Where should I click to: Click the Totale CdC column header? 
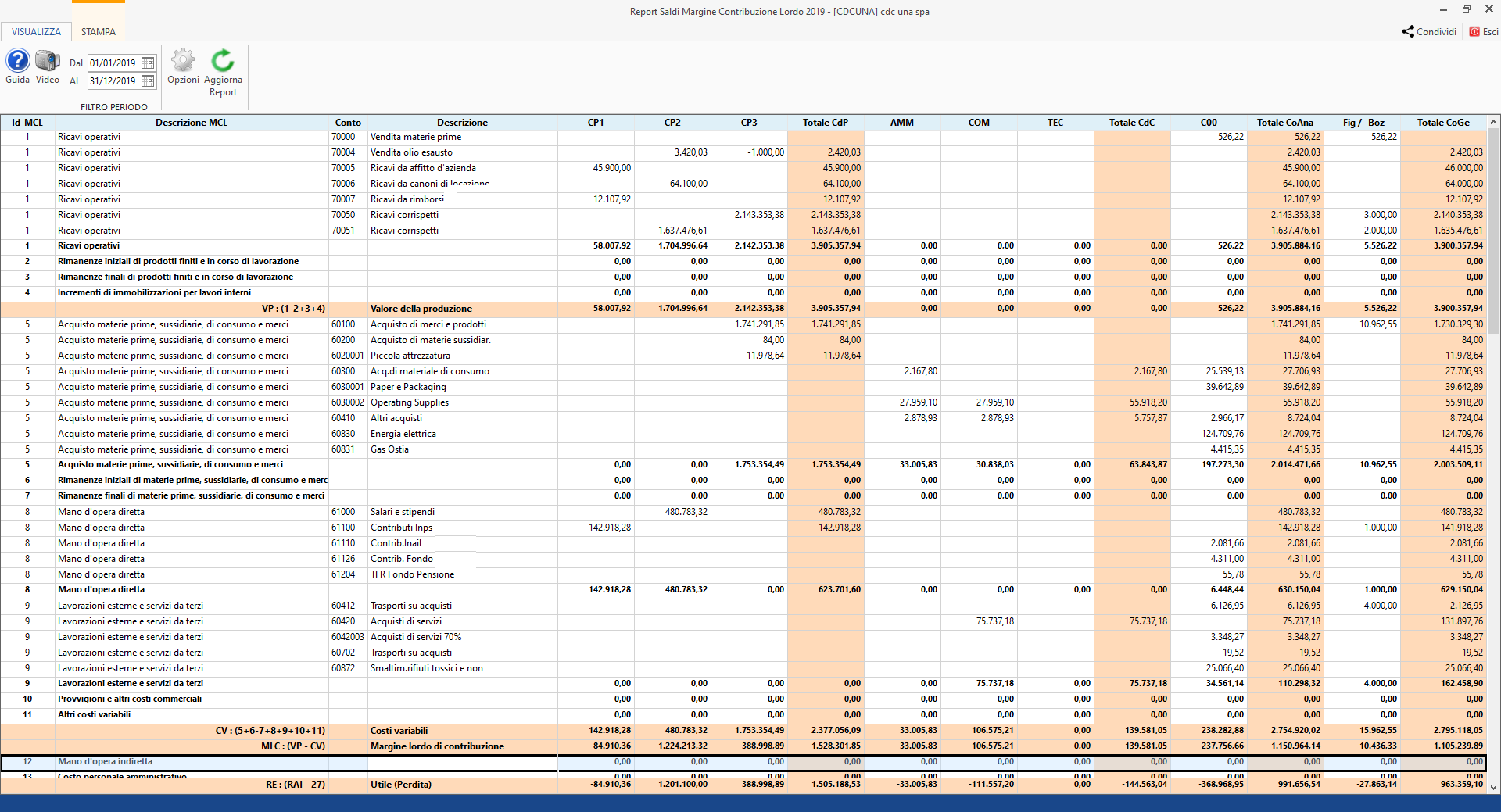click(x=1132, y=123)
